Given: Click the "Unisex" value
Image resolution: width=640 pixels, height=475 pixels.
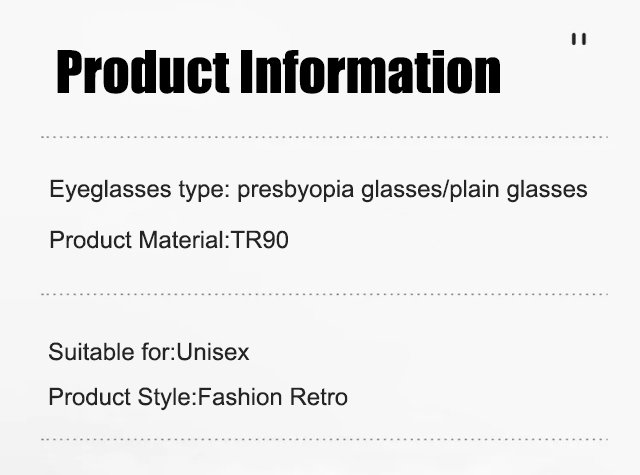Looking at the screenshot, I should 212,352.
